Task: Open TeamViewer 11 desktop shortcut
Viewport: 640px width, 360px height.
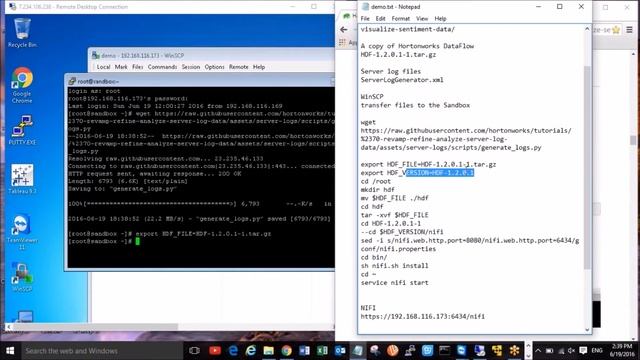Action: click(22, 231)
